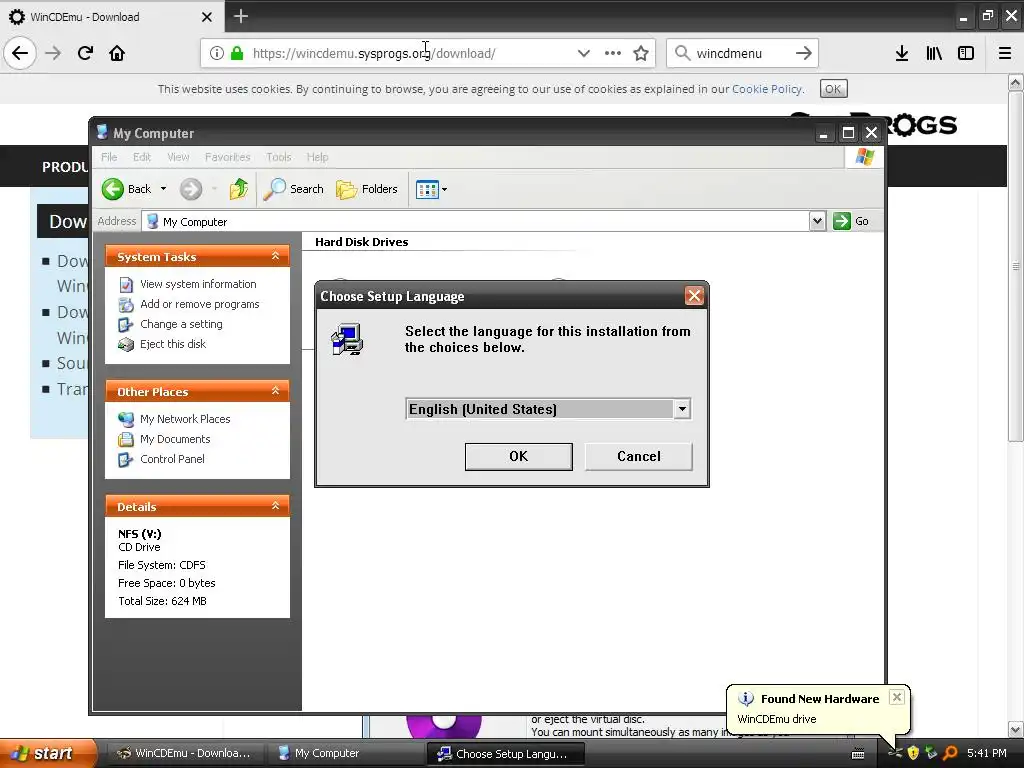Reload the WinCDEmu download page

coord(85,53)
